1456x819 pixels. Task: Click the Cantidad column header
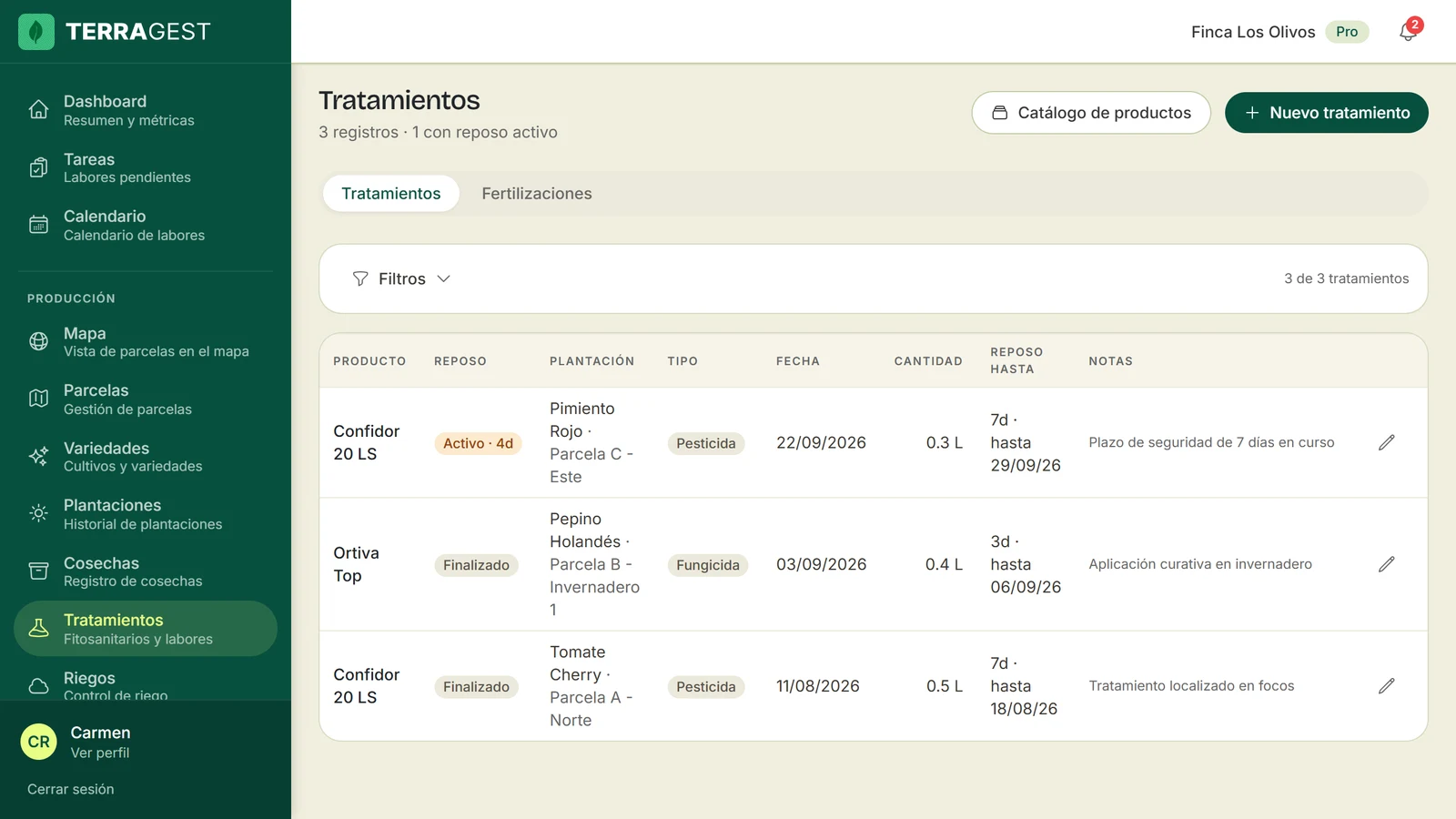click(928, 361)
